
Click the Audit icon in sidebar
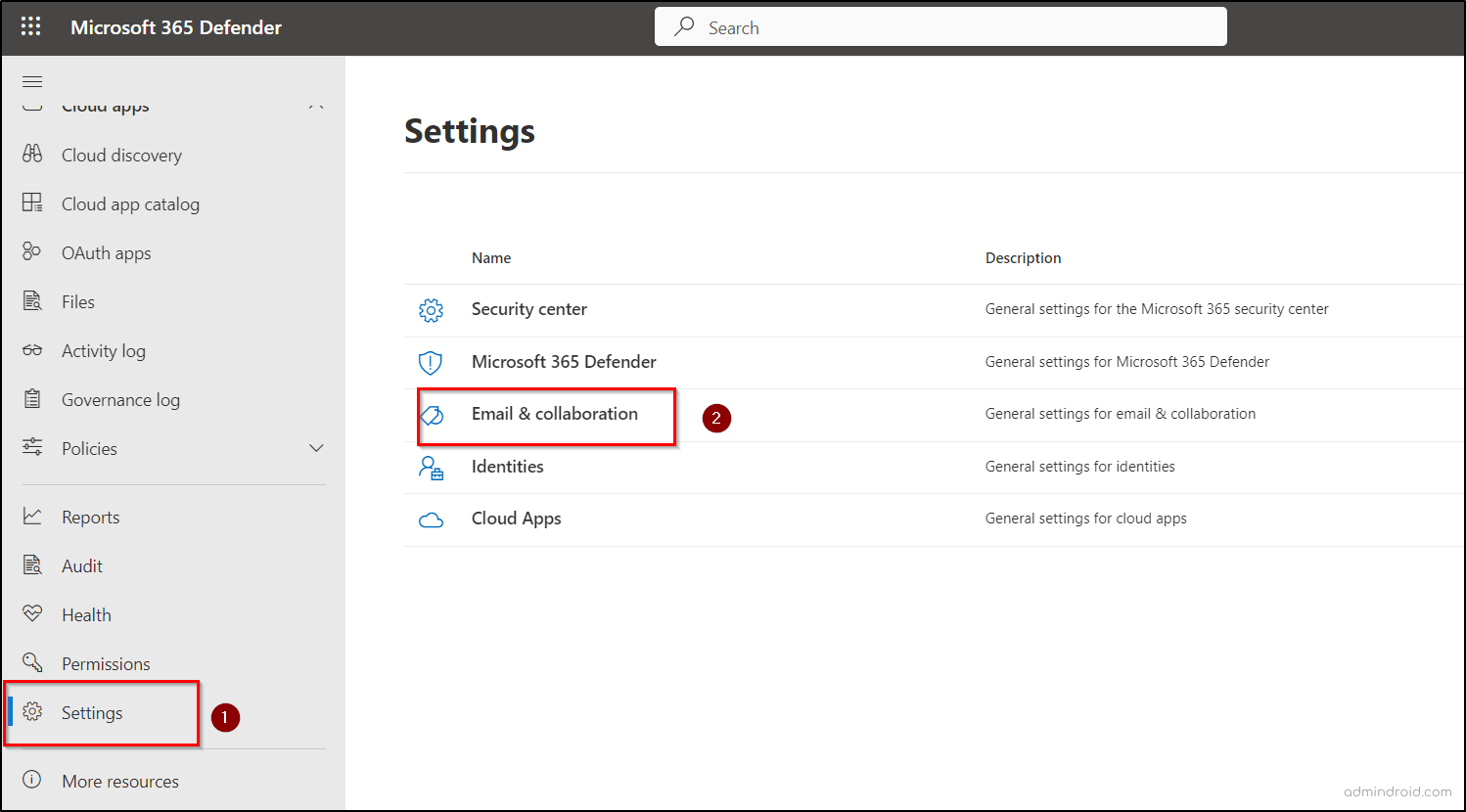pos(32,564)
